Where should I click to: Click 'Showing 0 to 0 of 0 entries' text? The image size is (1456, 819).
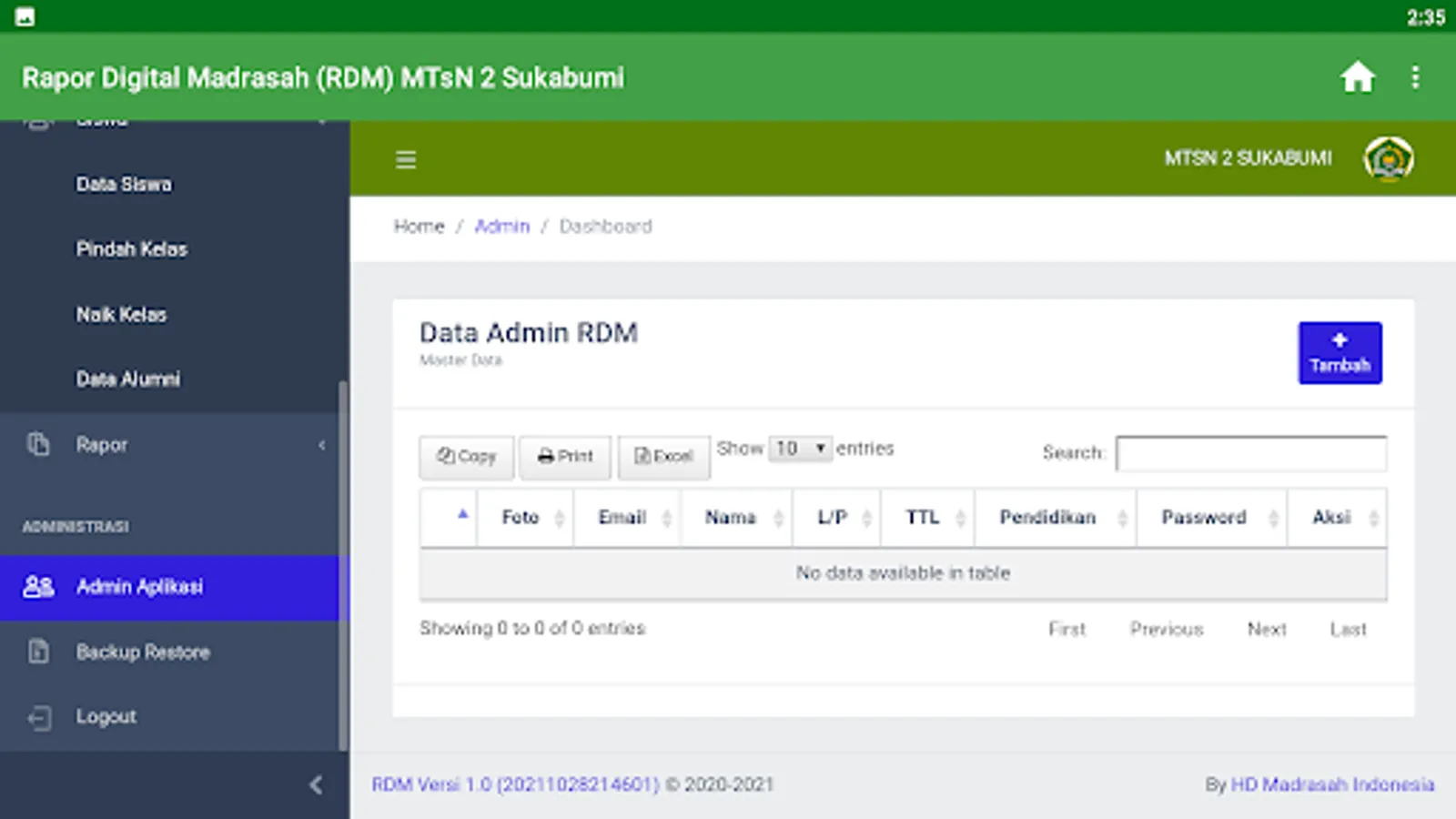532,629
